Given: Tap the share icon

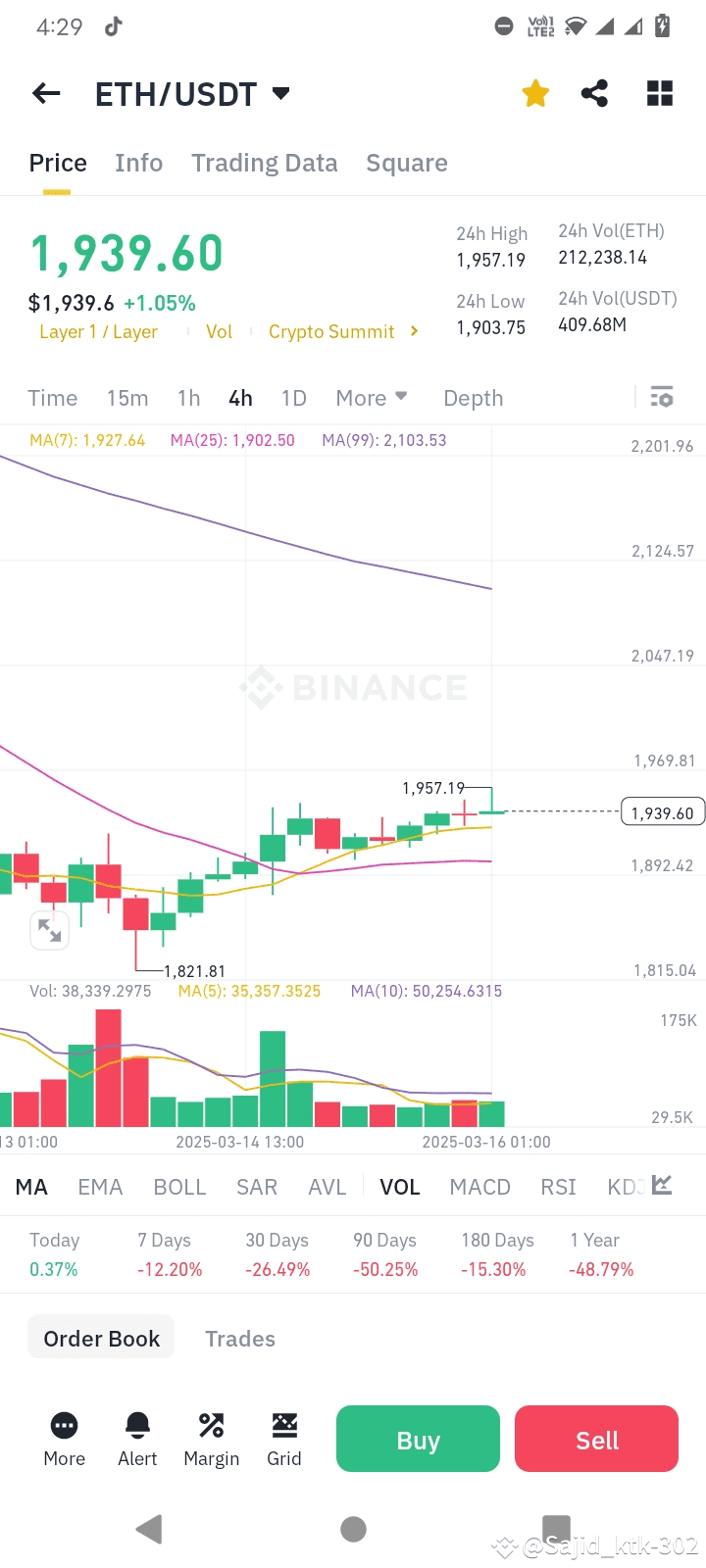Looking at the screenshot, I should pos(594,94).
